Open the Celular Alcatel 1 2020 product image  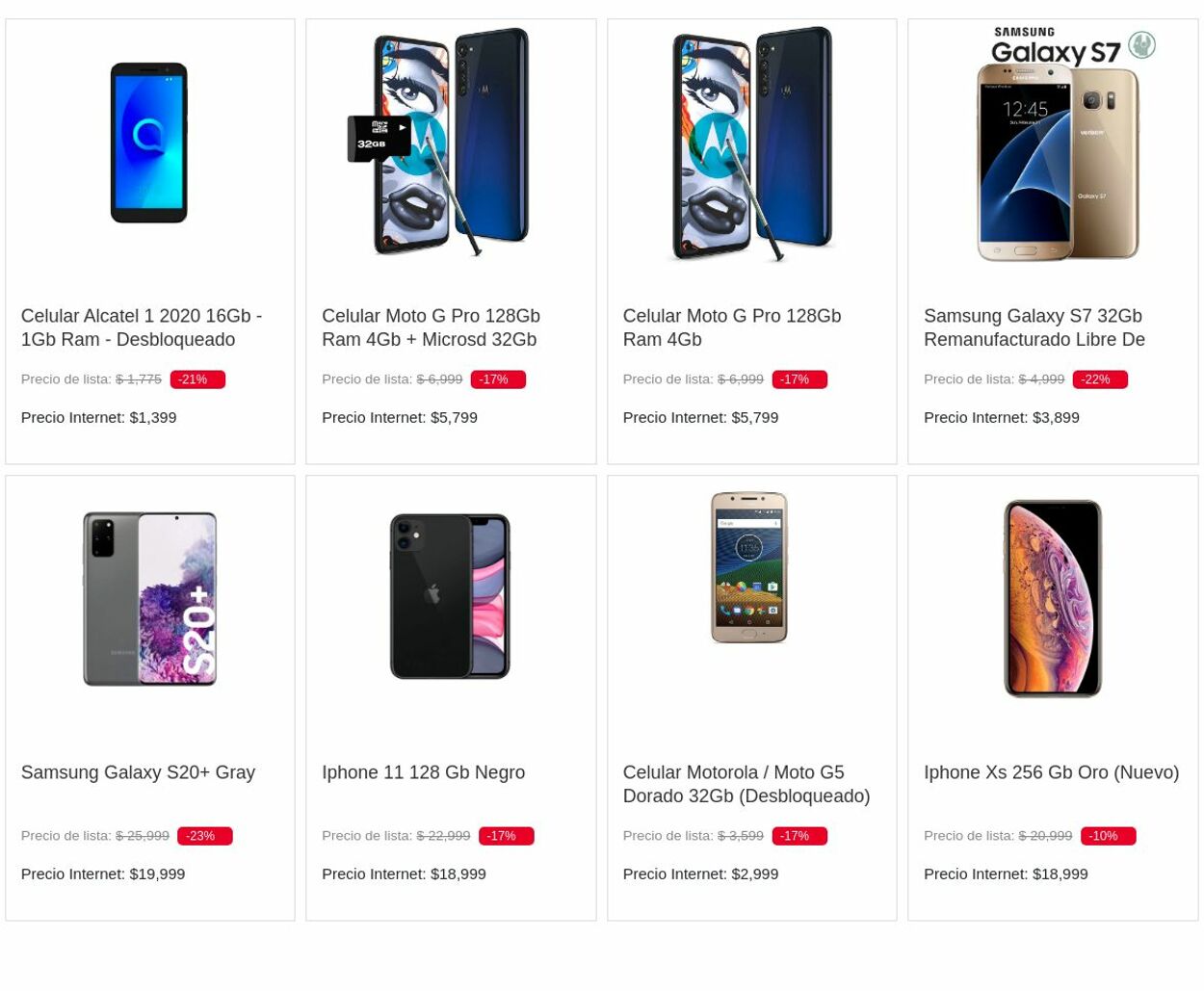[x=148, y=143]
